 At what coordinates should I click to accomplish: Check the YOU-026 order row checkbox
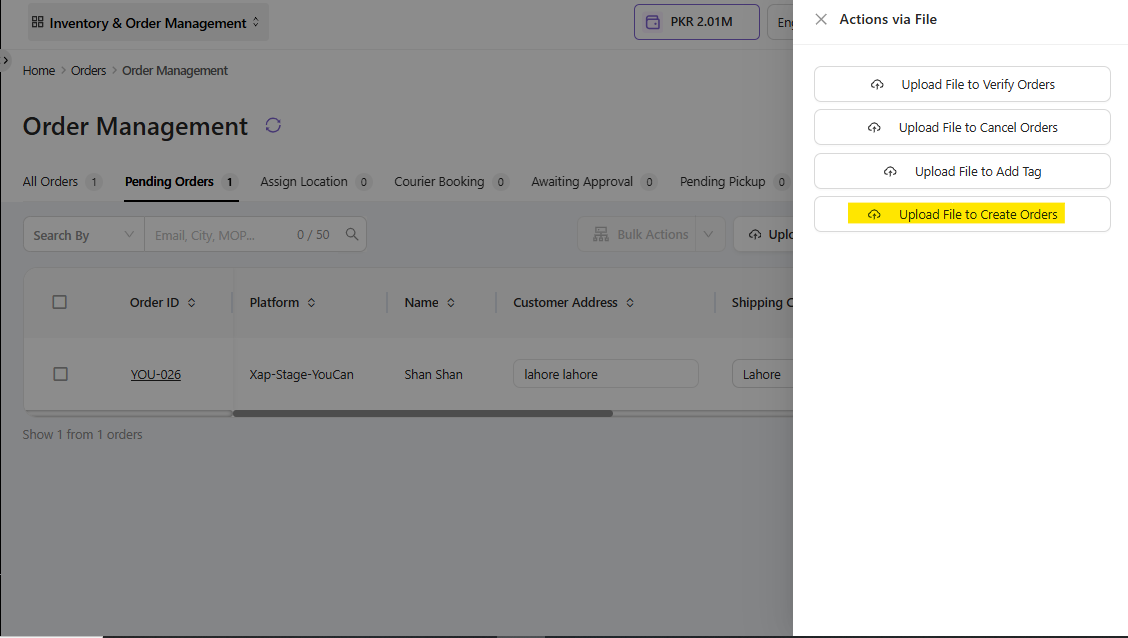[60, 374]
